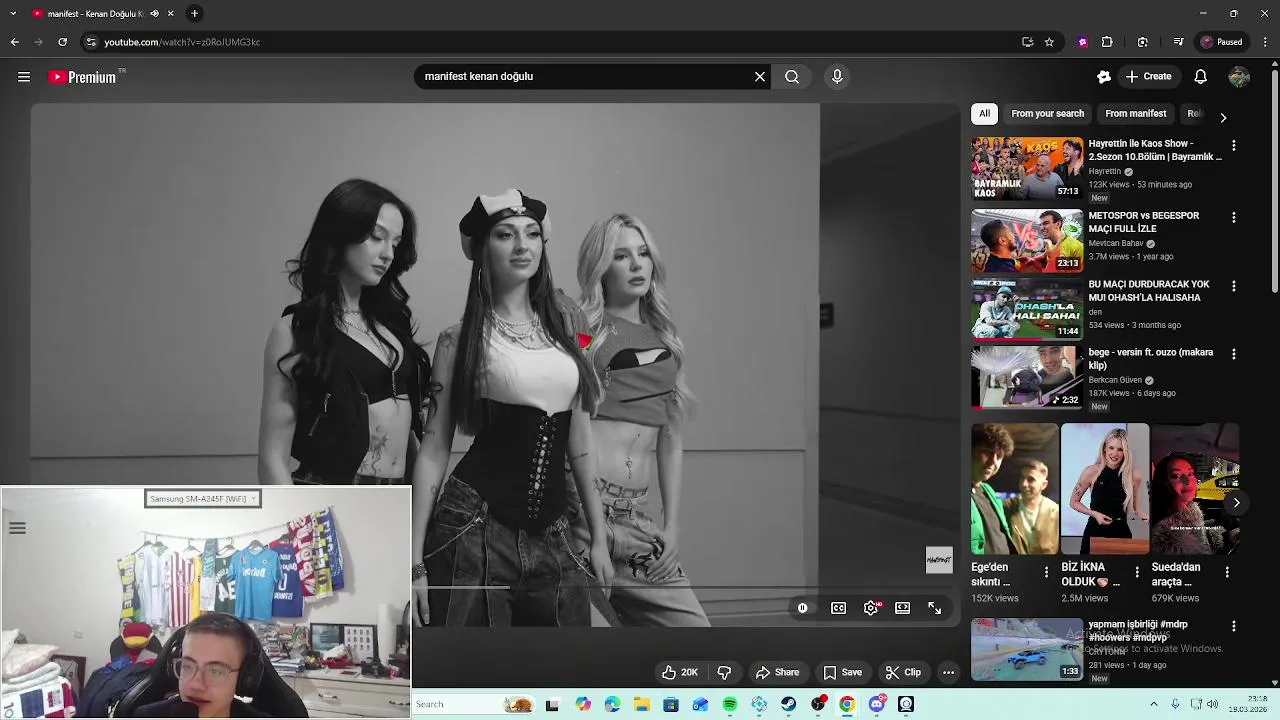Open METOSPOR vs BEGESPOR video title
Screen dimensions: 1280x720
[1143, 222]
